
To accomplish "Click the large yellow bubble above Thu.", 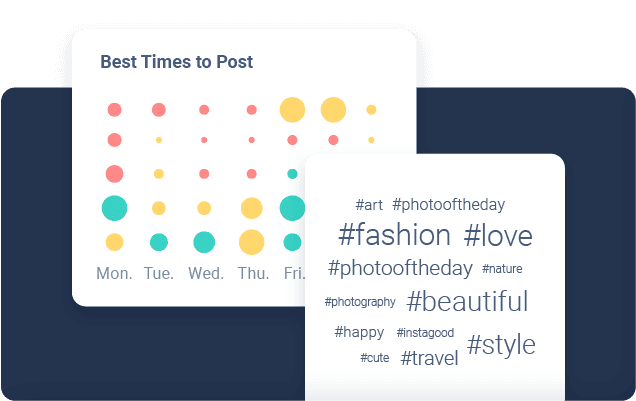I will 252,242.
